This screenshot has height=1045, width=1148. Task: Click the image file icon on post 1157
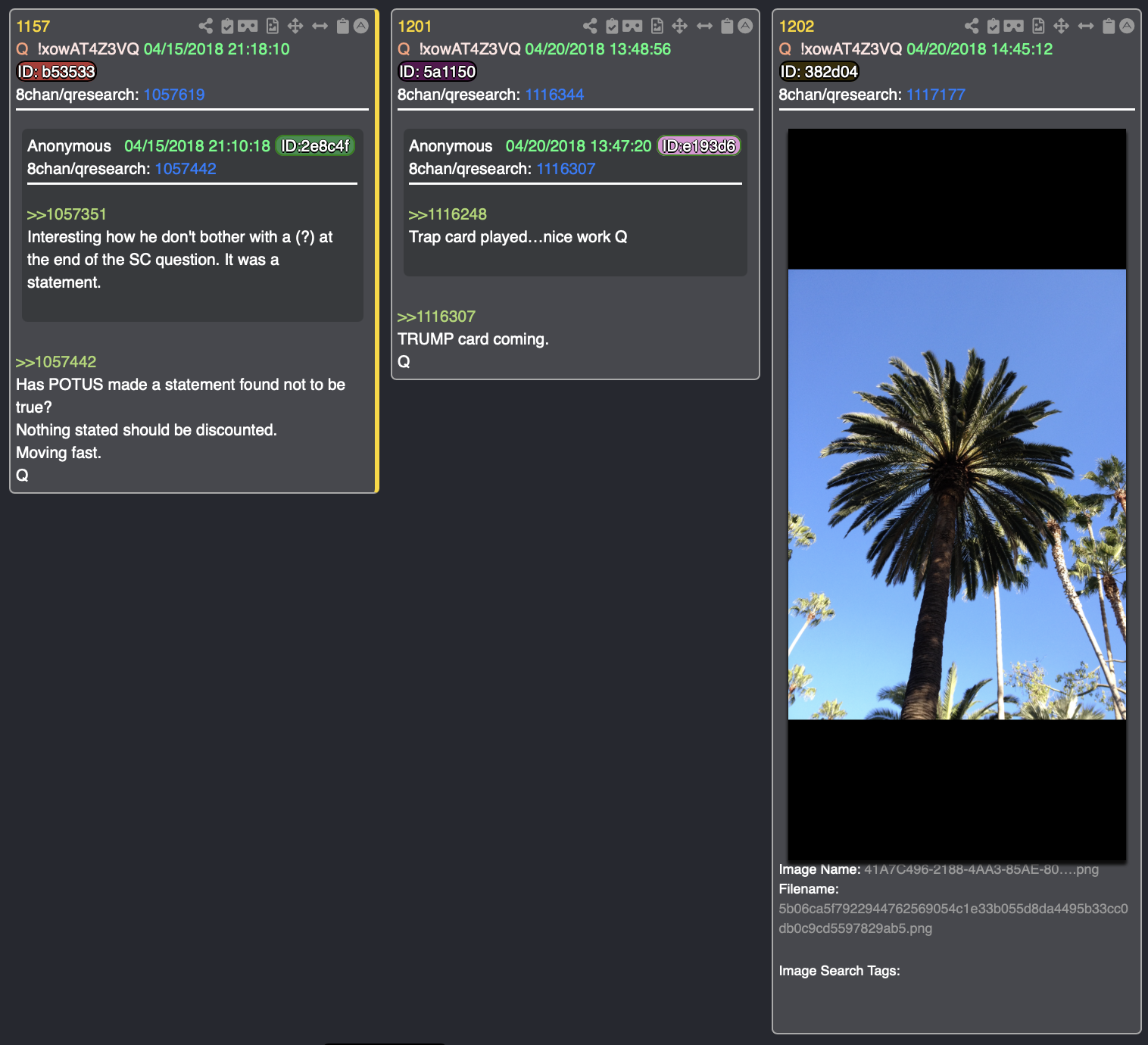tap(273, 27)
